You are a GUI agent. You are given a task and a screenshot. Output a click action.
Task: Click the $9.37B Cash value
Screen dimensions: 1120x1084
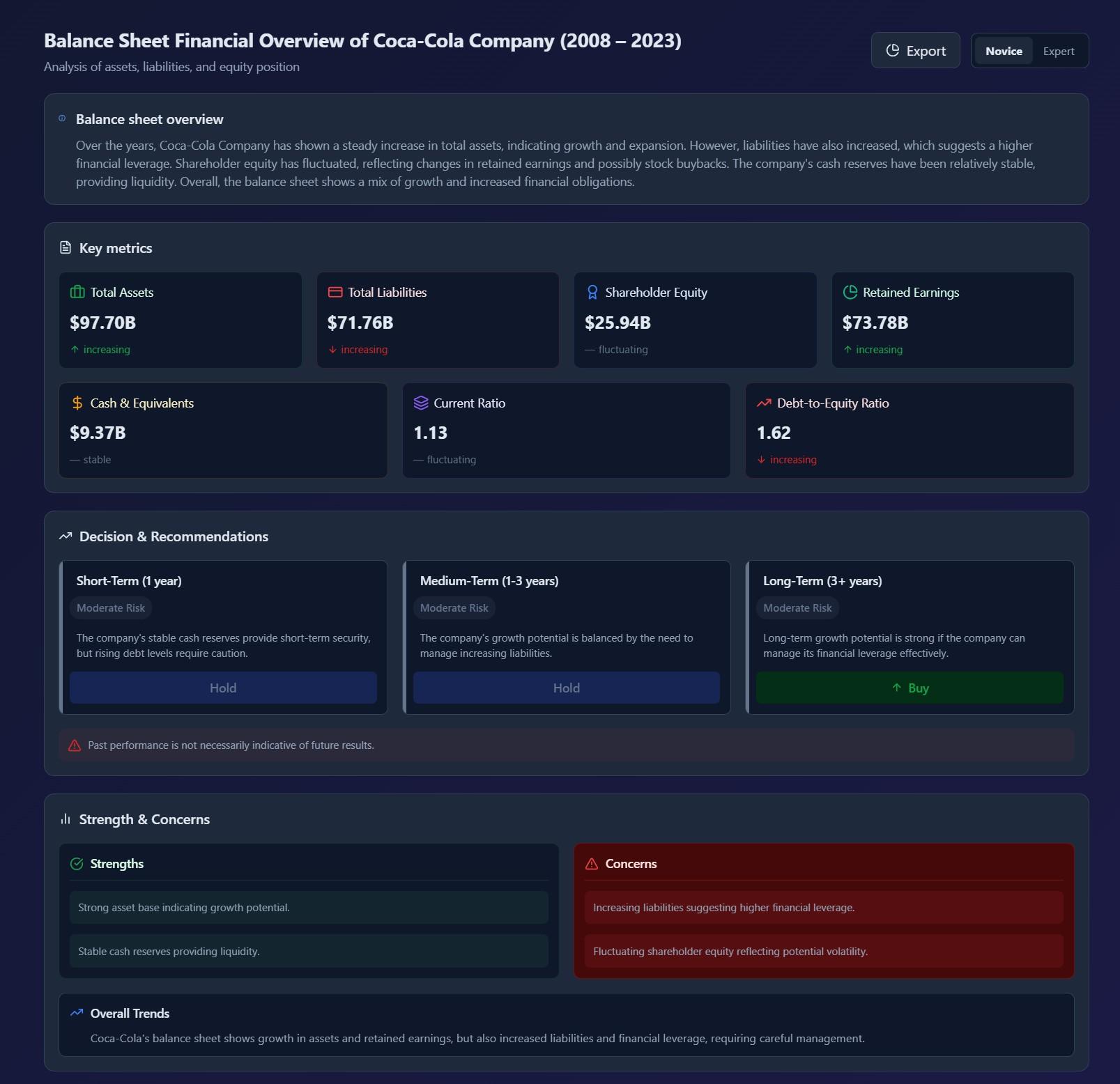pos(98,433)
